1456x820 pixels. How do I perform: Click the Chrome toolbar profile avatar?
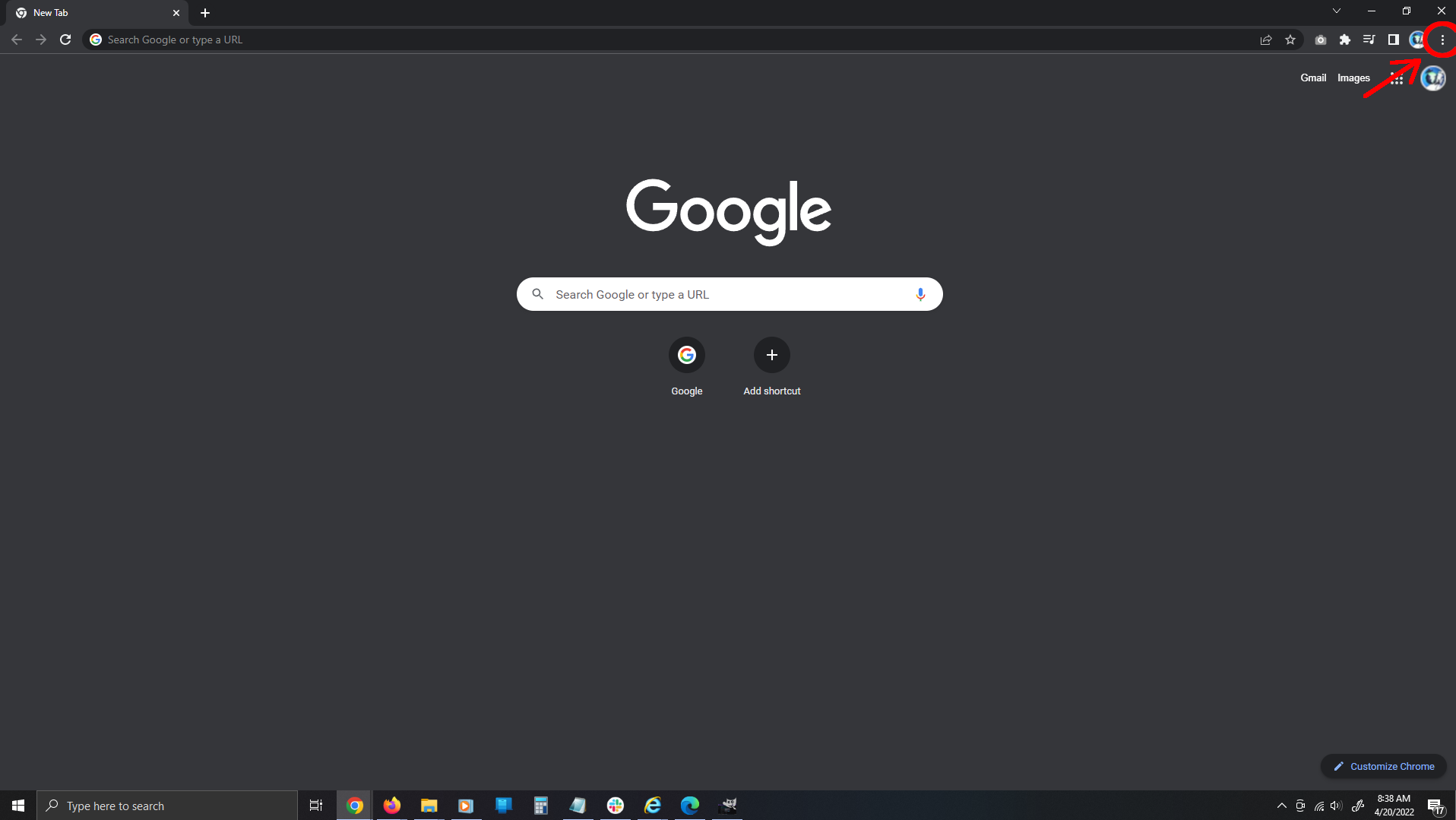pyautogui.click(x=1416, y=40)
